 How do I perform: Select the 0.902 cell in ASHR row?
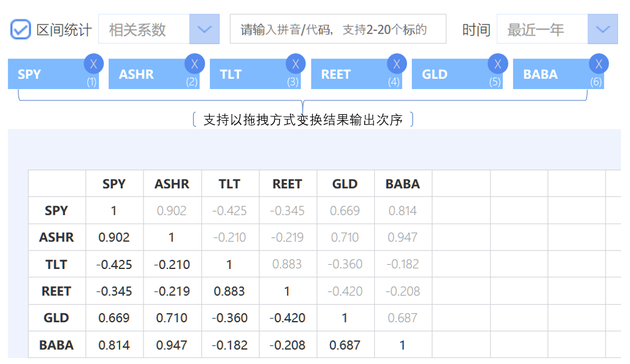114,237
